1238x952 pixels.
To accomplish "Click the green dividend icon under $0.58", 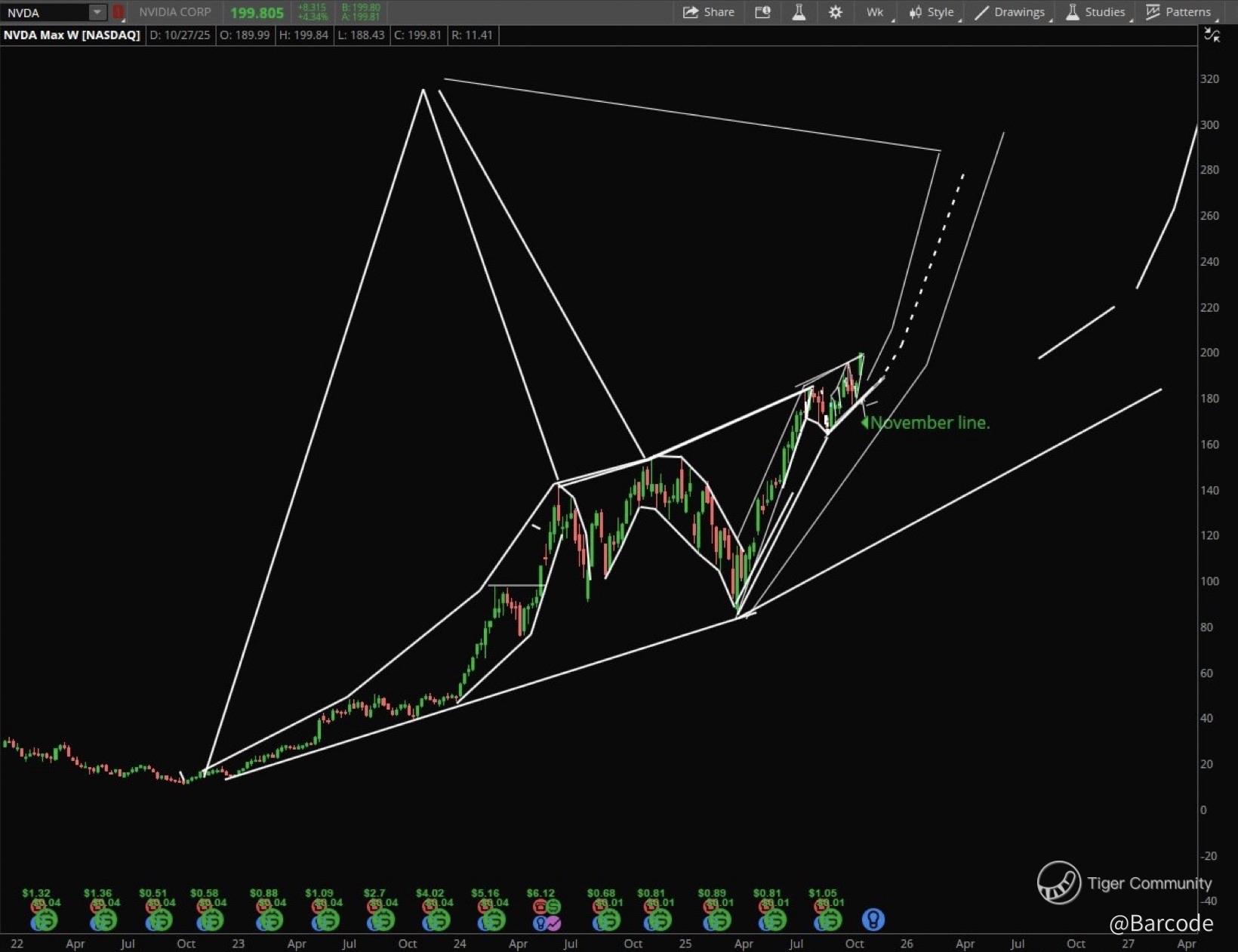I will pos(213,920).
